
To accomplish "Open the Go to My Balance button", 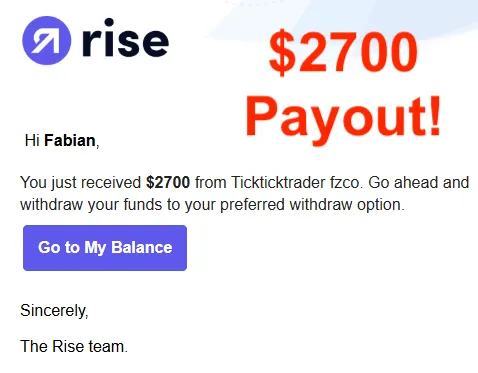I will tap(105, 248).
